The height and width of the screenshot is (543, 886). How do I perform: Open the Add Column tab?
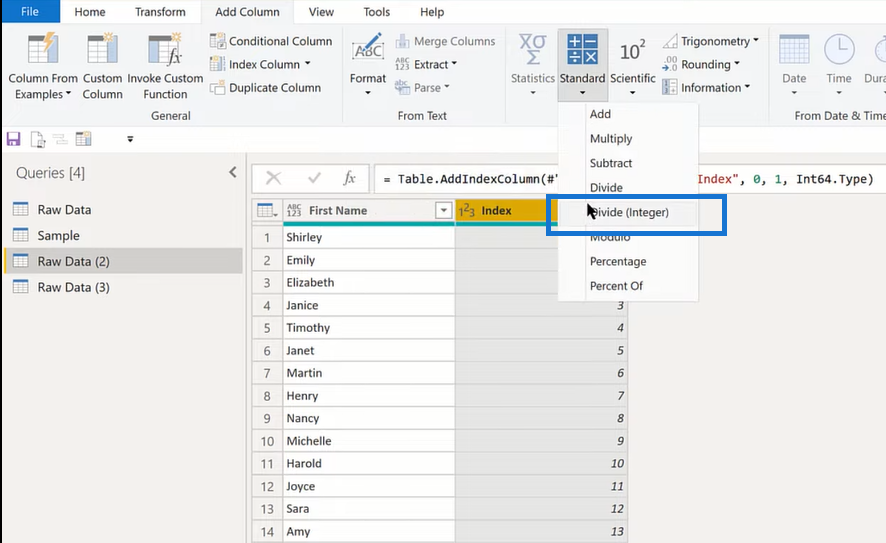pyautogui.click(x=247, y=12)
